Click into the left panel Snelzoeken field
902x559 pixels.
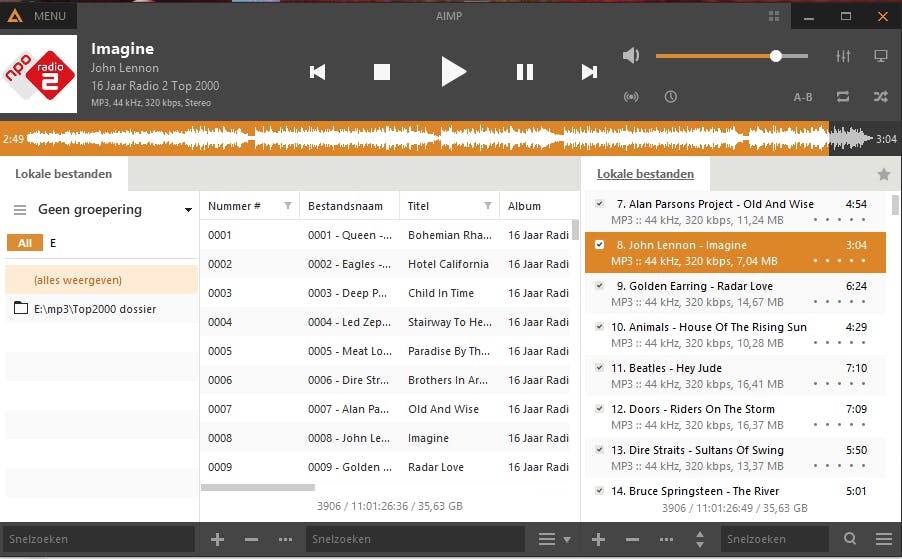(98, 539)
